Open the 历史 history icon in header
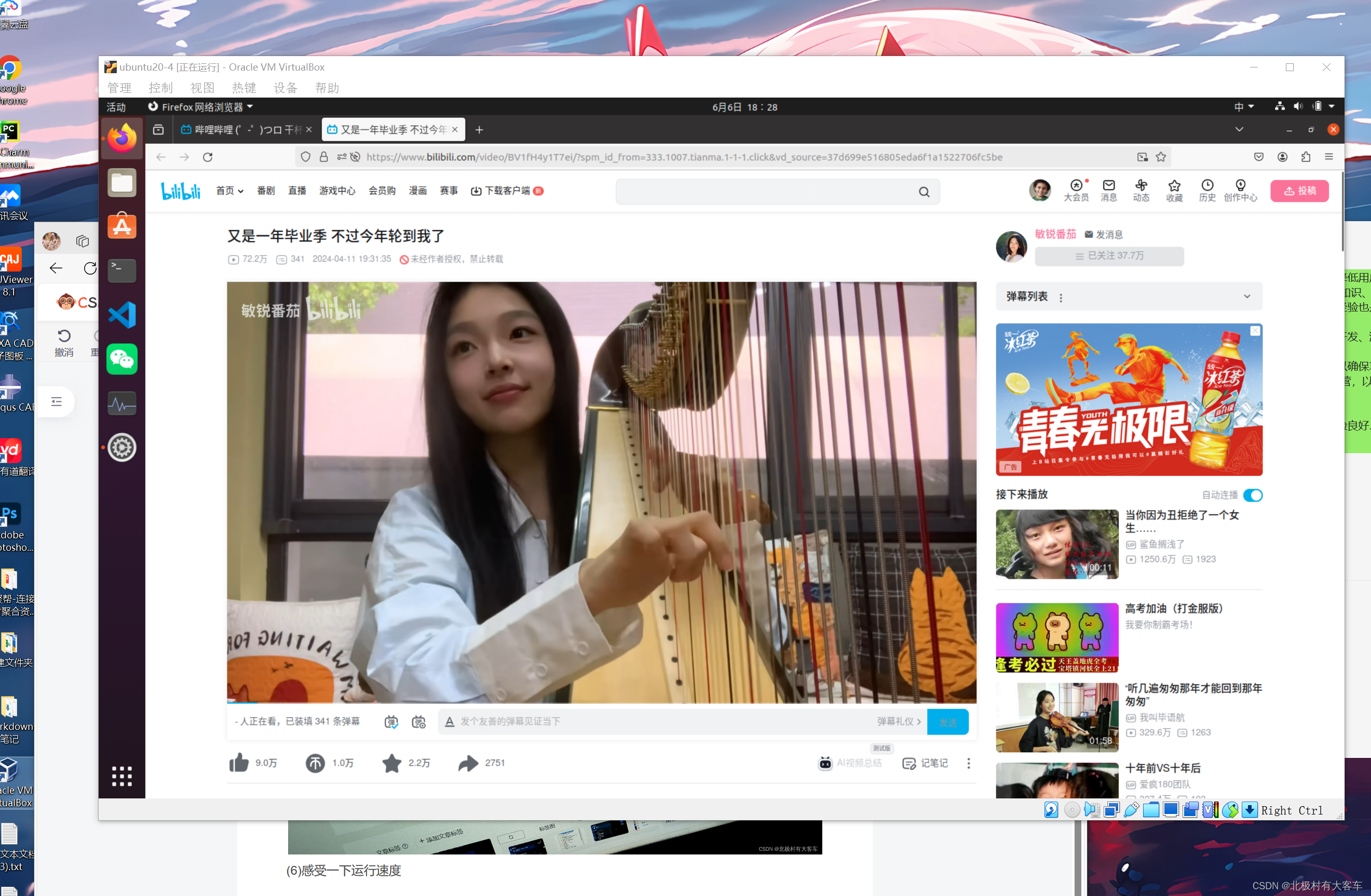This screenshot has height=896, width=1371. (1207, 189)
